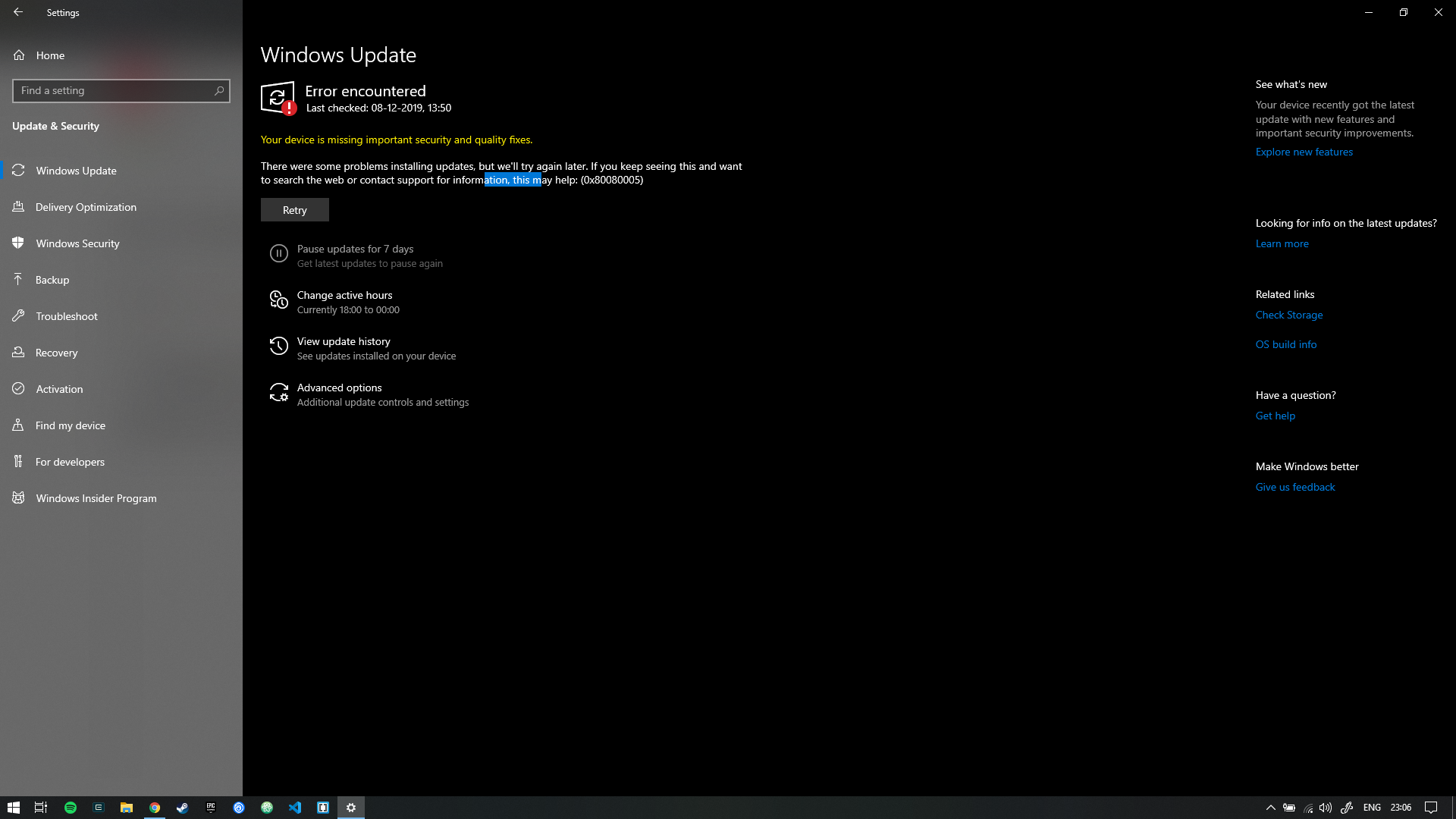Click the update history icon
This screenshot has height=819, width=1456.
point(279,347)
